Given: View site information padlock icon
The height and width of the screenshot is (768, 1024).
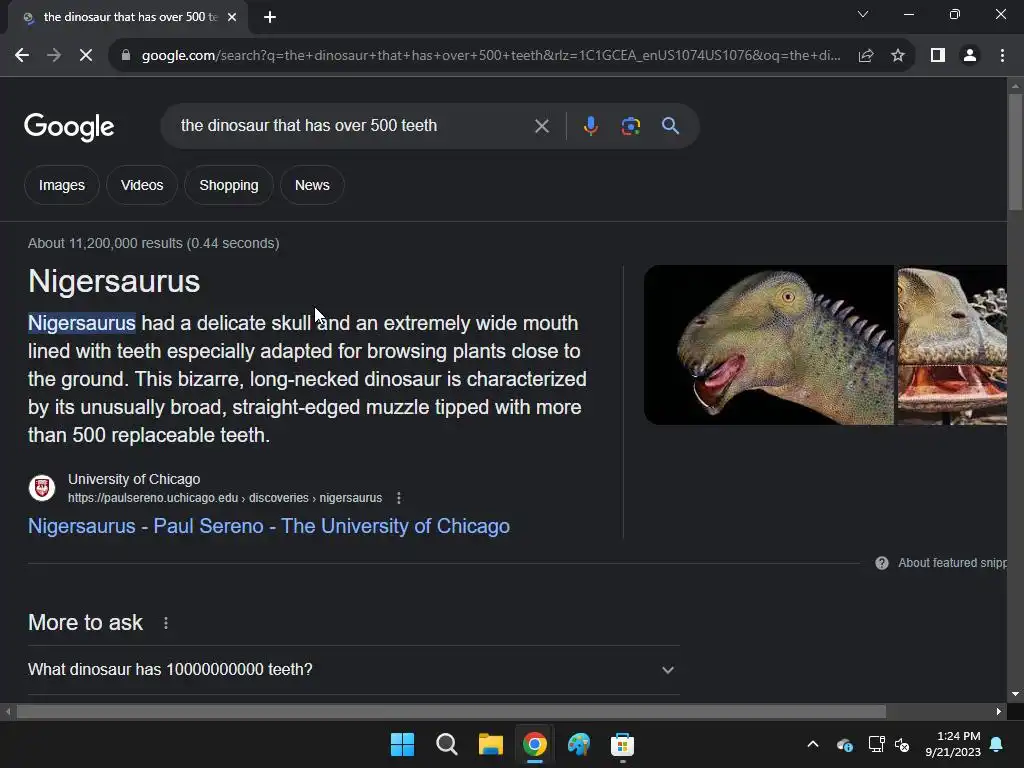Looking at the screenshot, I should click(126, 56).
